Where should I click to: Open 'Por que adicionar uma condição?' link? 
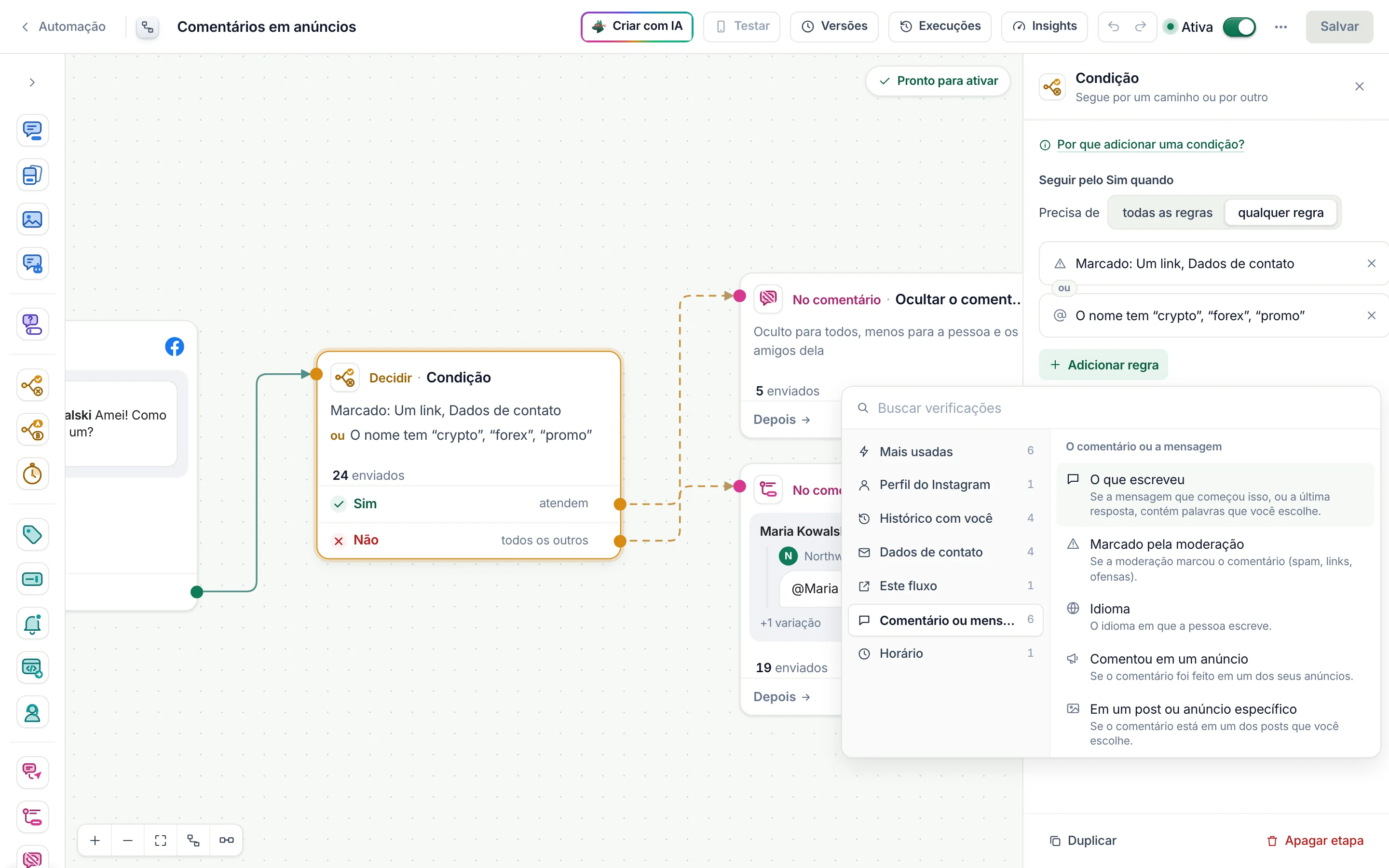(1150, 144)
